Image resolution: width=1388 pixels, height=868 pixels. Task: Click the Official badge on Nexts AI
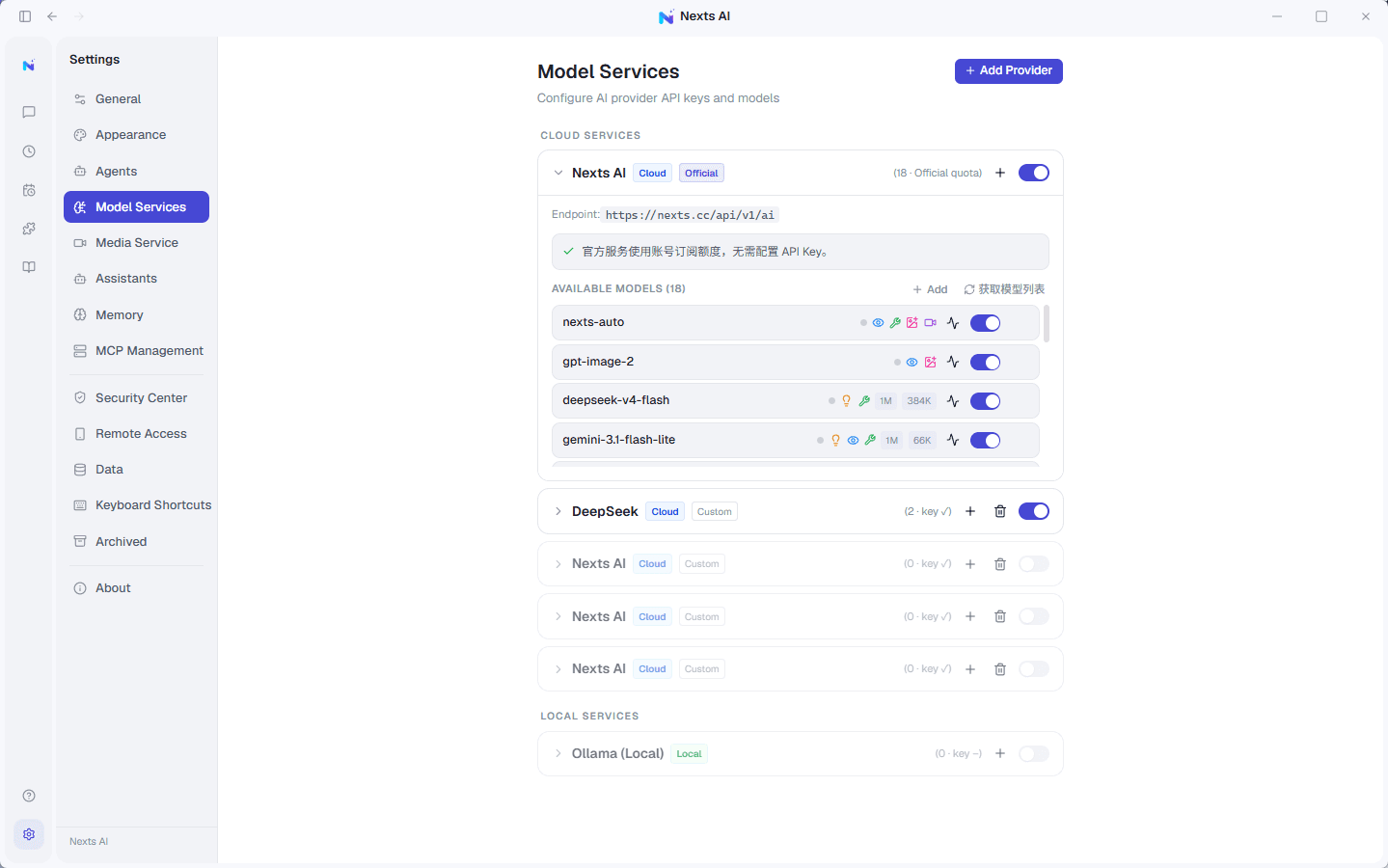[x=701, y=174]
